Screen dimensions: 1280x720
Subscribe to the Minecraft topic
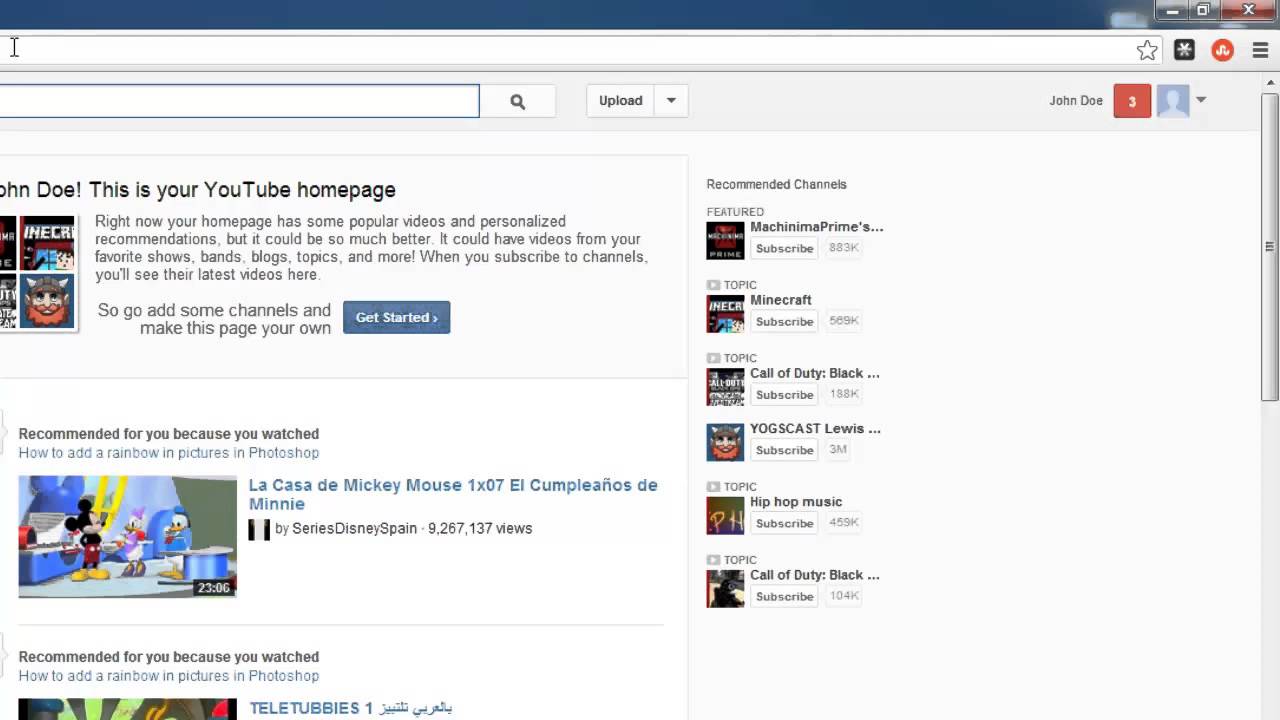coord(784,321)
